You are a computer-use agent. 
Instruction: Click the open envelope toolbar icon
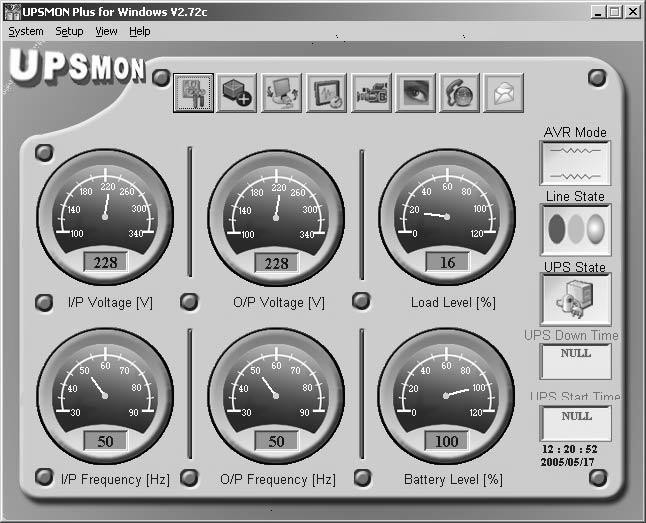coord(504,93)
